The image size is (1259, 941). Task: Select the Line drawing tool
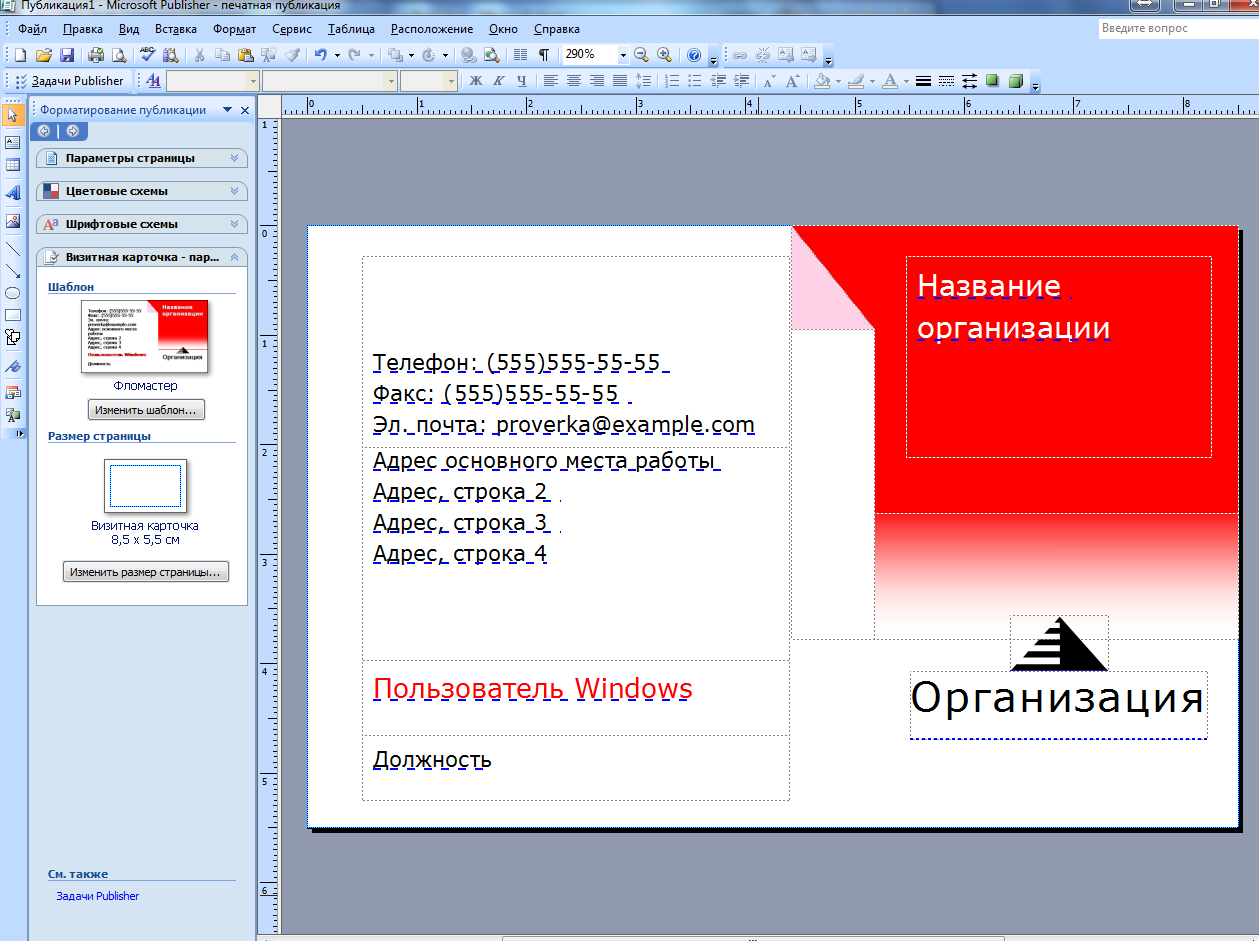(x=13, y=247)
